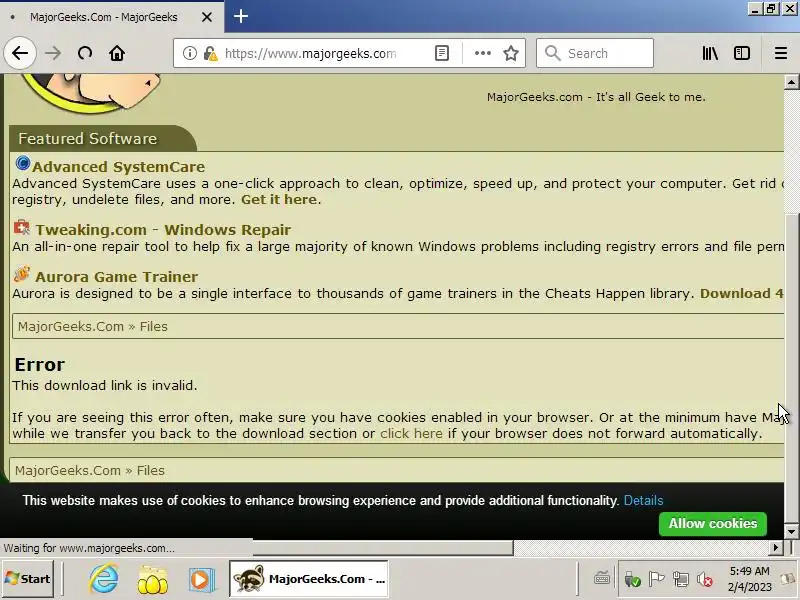The width and height of the screenshot is (800, 600).
Task: Click the horizontal scrollbar right arrow
Action: tap(776, 547)
